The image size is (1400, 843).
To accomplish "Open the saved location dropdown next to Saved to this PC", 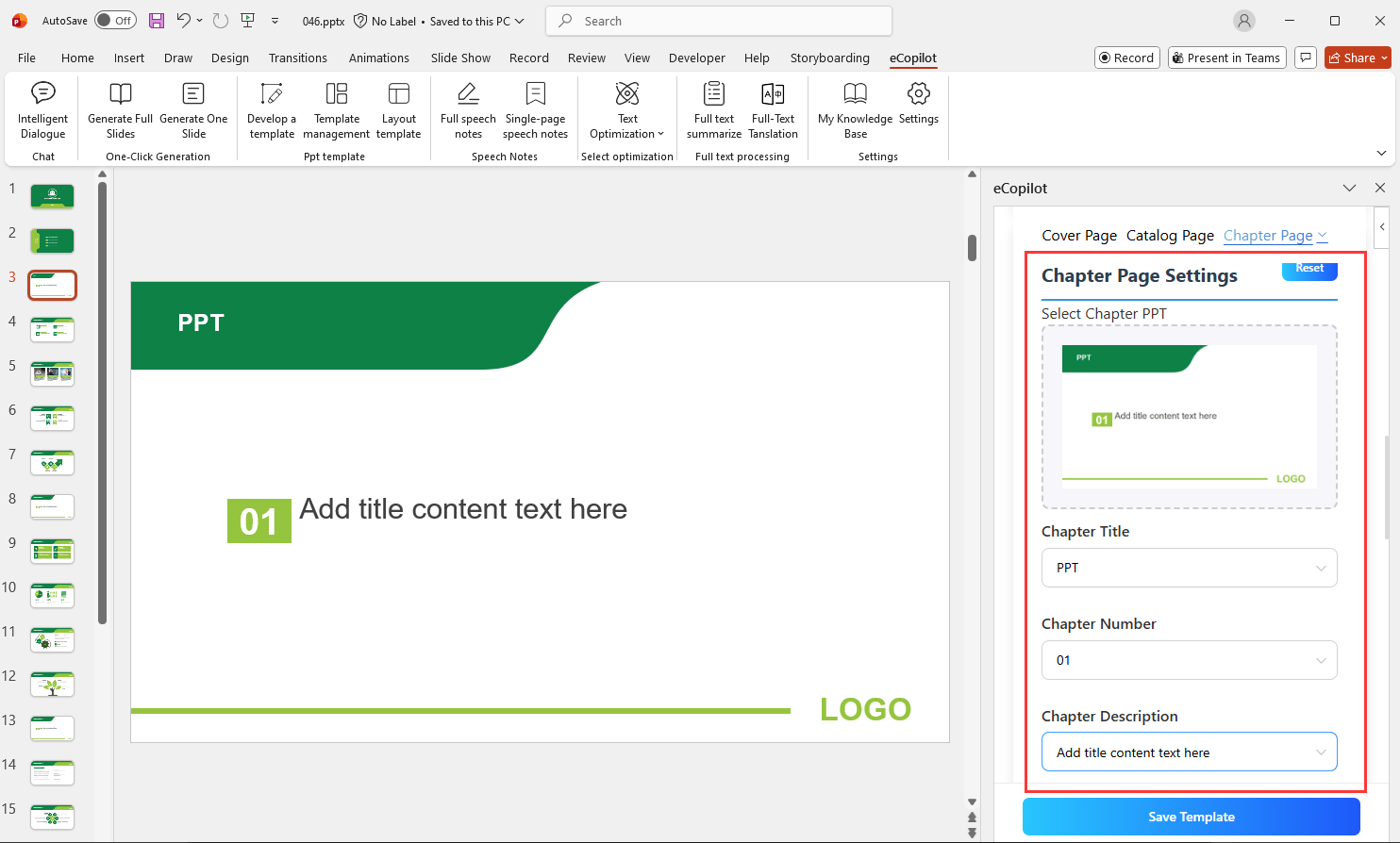I will pyautogui.click(x=519, y=21).
